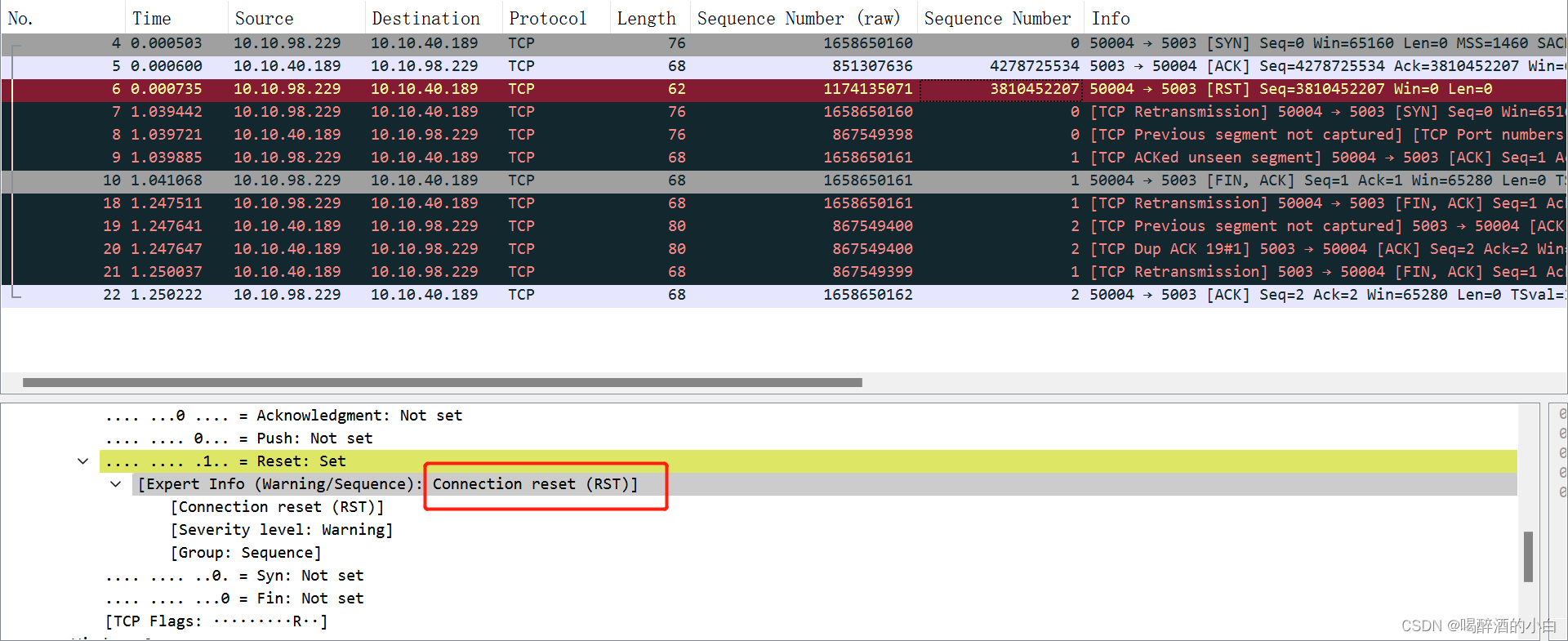Select the Acknowledgment: Not set line

[x=283, y=416]
